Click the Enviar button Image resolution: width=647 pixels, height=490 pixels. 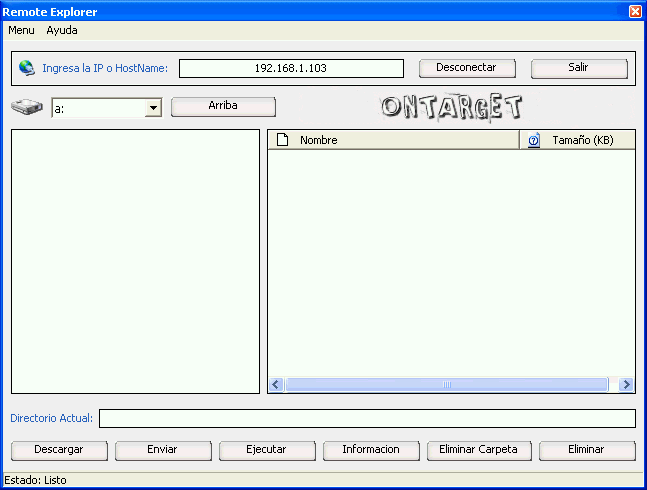coord(163,450)
